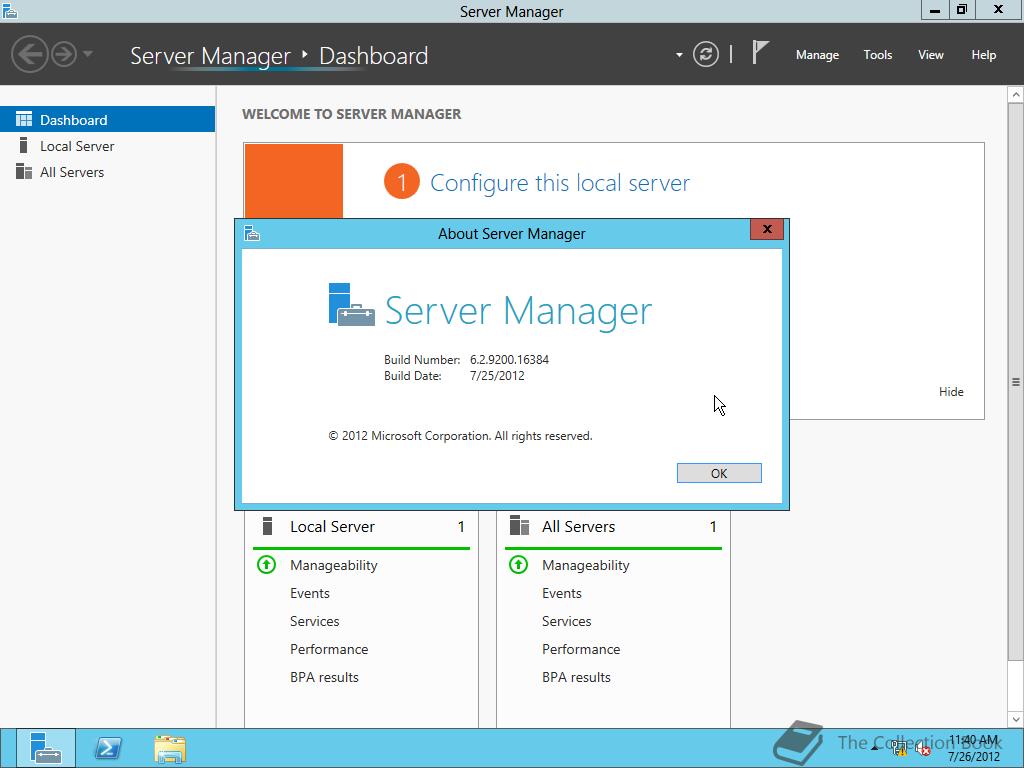Open File Explorer from the taskbar
The image size is (1024, 768).
click(x=170, y=749)
